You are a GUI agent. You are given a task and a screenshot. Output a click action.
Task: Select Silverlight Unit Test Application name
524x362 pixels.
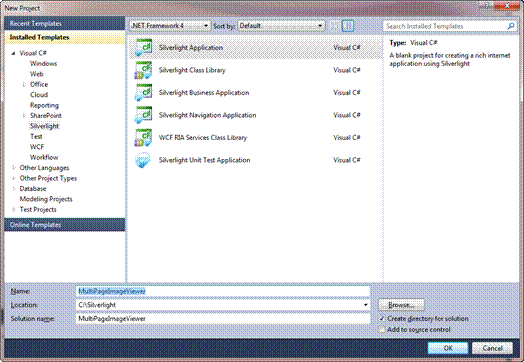[x=204, y=160]
